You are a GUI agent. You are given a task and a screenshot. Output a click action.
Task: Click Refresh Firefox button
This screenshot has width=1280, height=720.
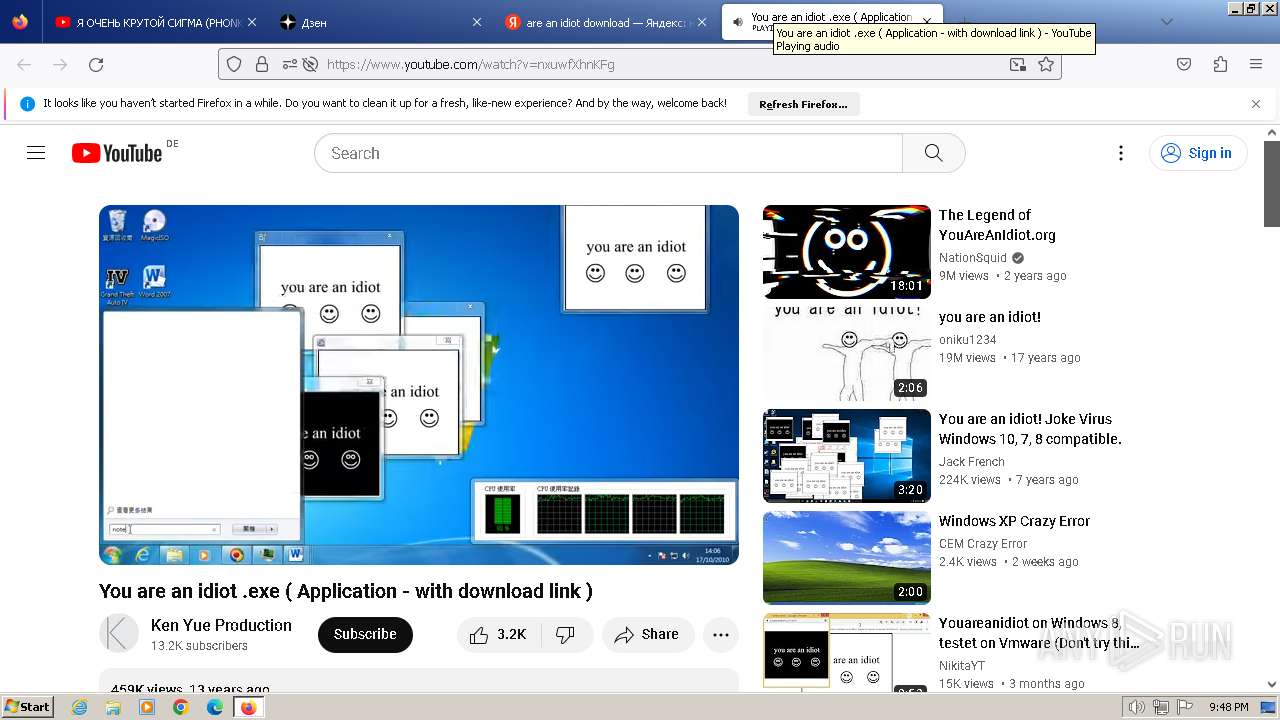[x=803, y=104]
